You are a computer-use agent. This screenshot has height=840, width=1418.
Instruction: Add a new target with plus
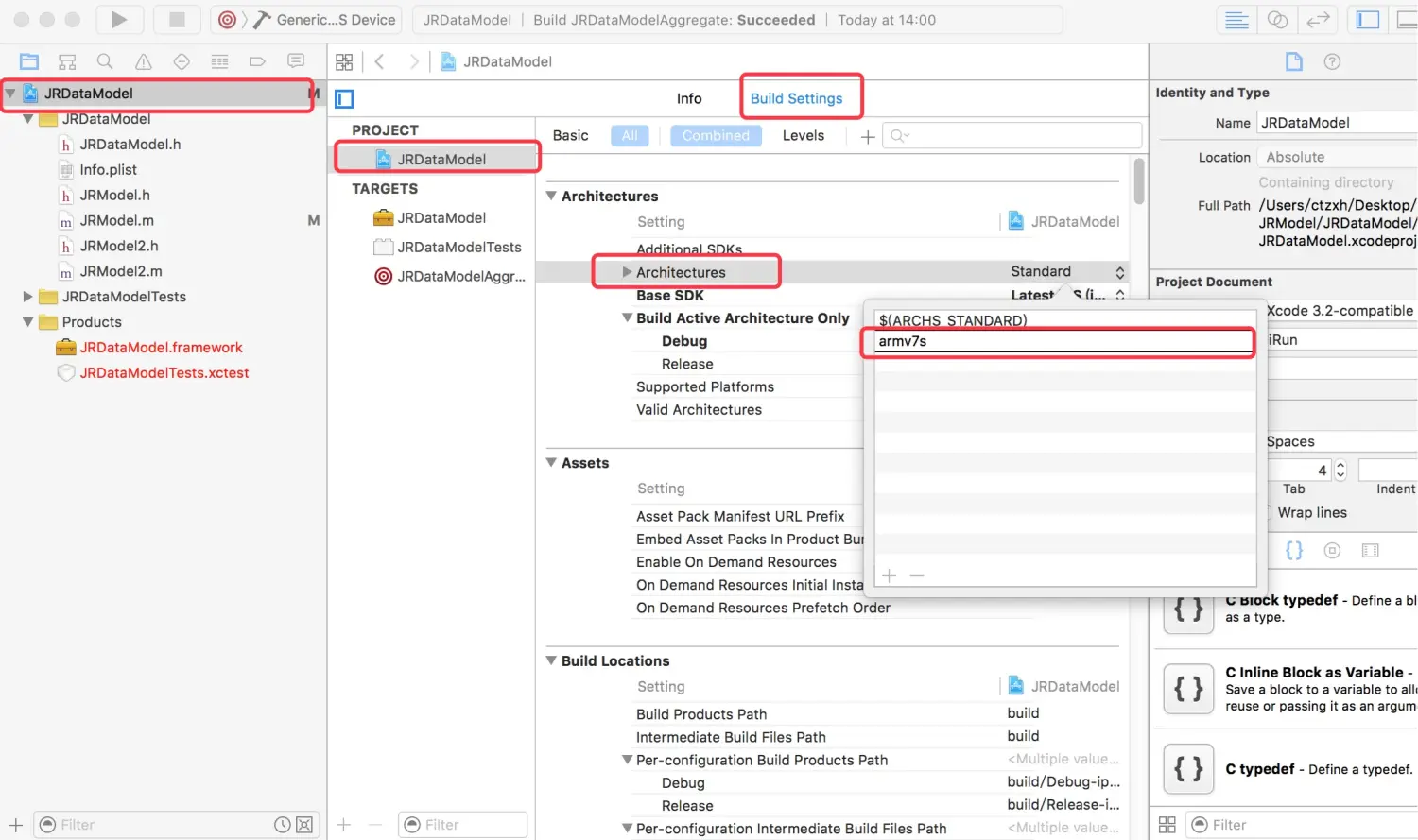click(x=344, y=825)
